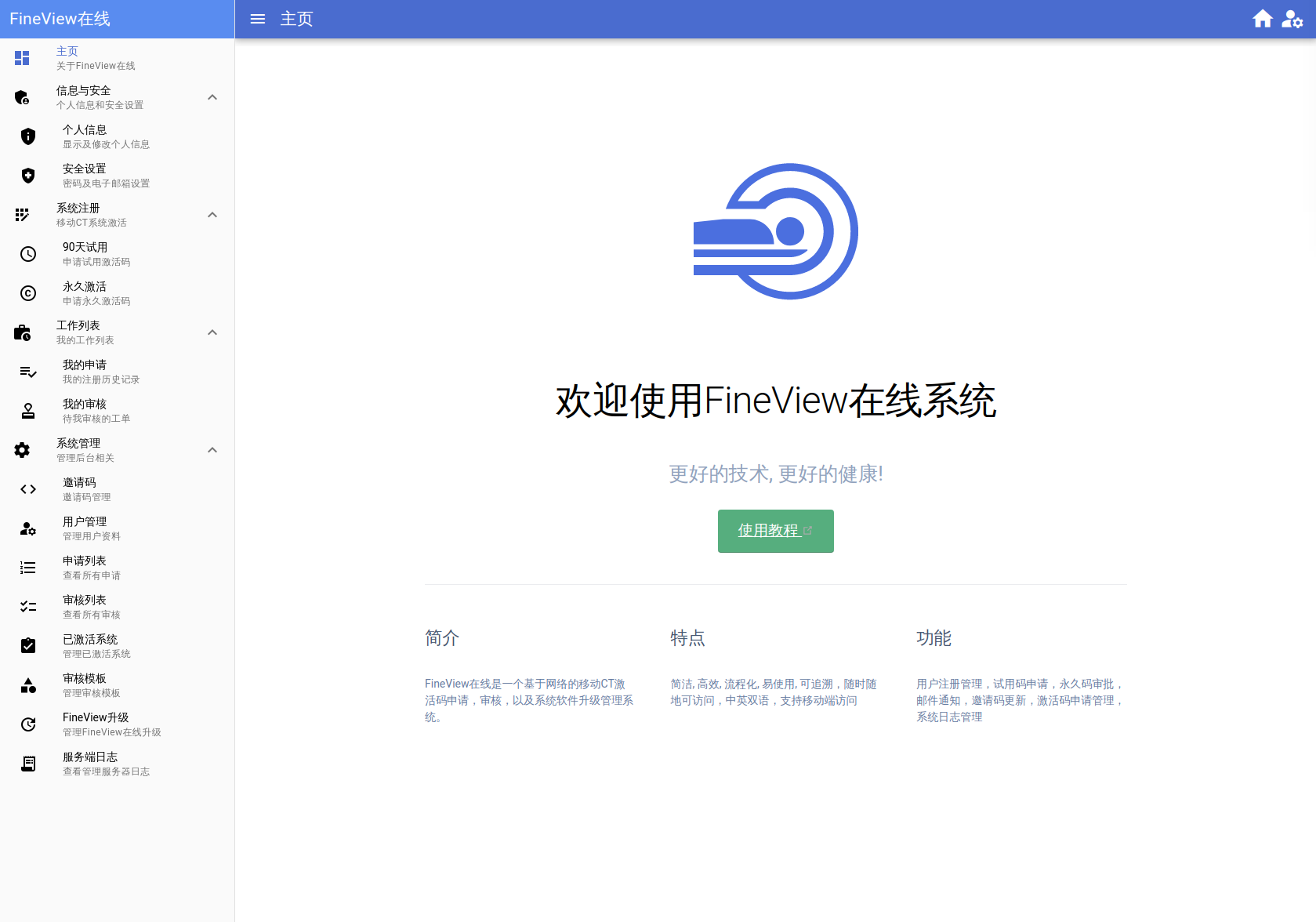
Task: Click the check-list icon for 审核列表
Action: (x=28, y=607)
